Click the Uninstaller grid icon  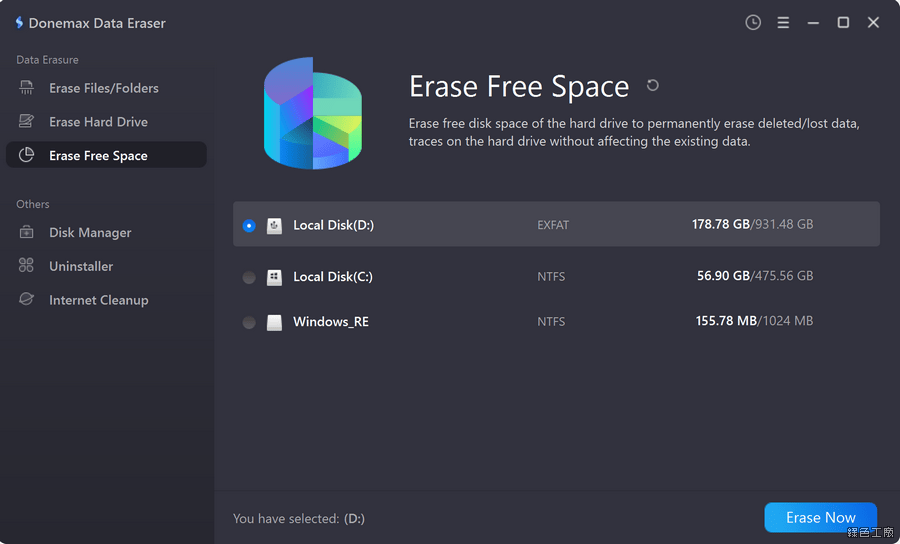[x=27, y=266]
